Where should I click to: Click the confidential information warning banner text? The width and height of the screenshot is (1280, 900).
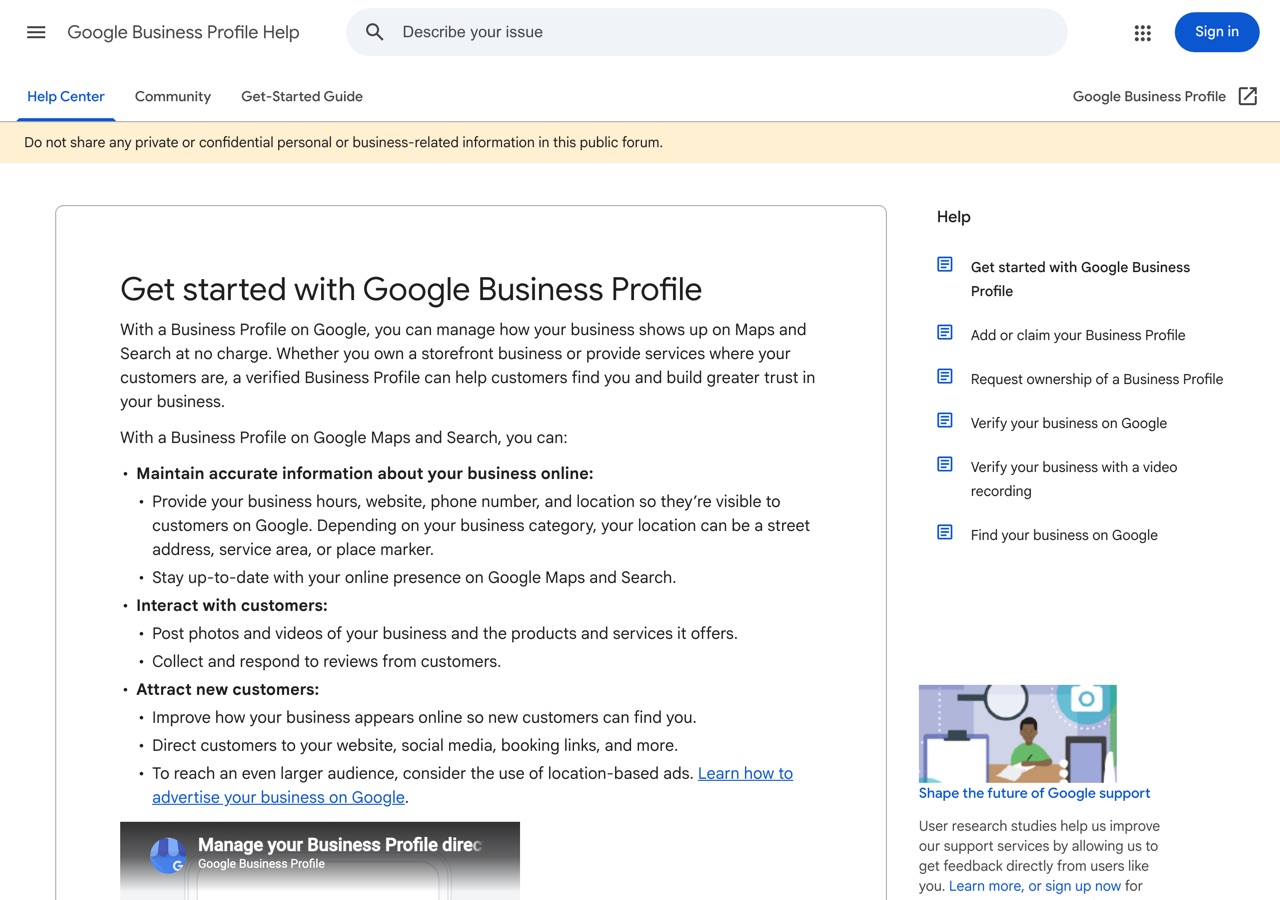pos(343,142)
